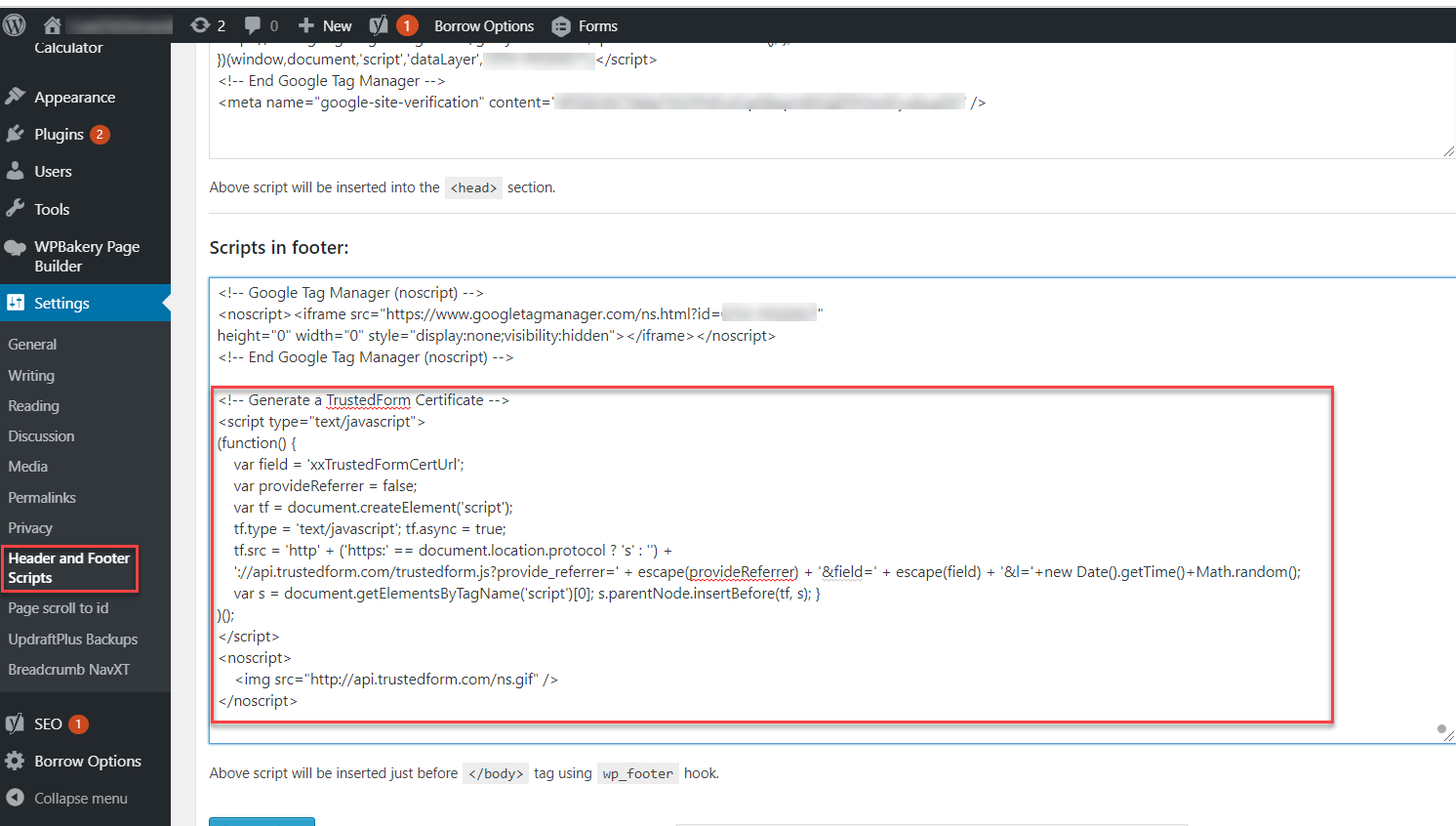Go to the Users section
This screenshot has width=1456, height=826.
coord(53,172)
